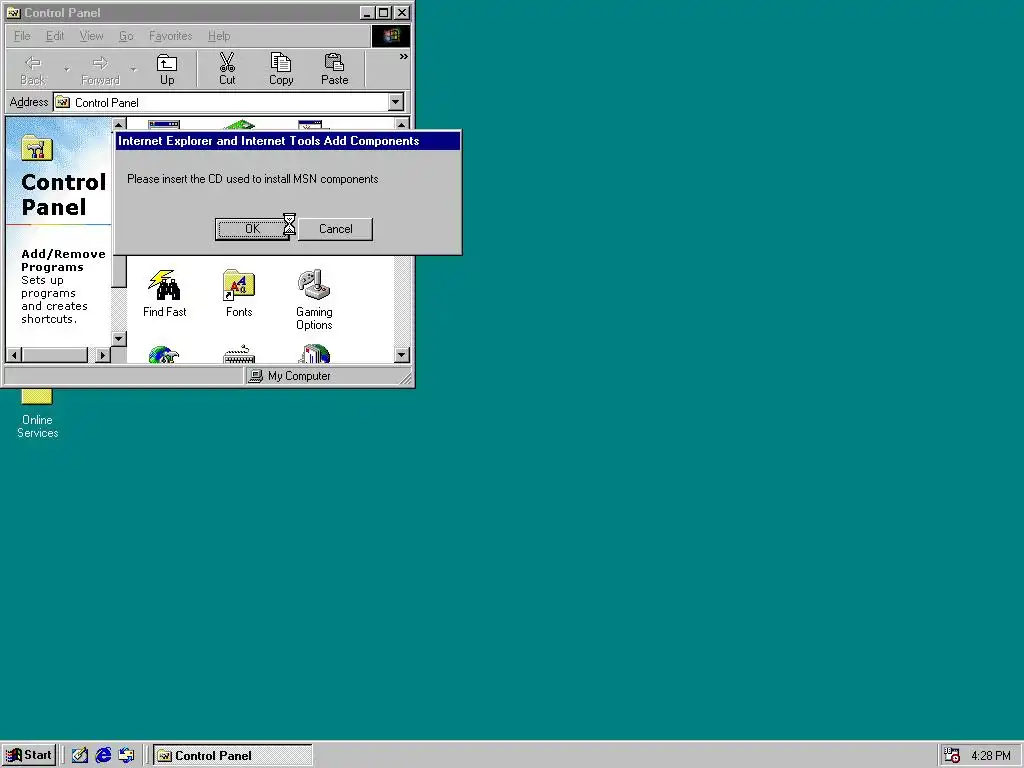
Task: Expand Back history dropdown arrow
Action: coord(67,69)
